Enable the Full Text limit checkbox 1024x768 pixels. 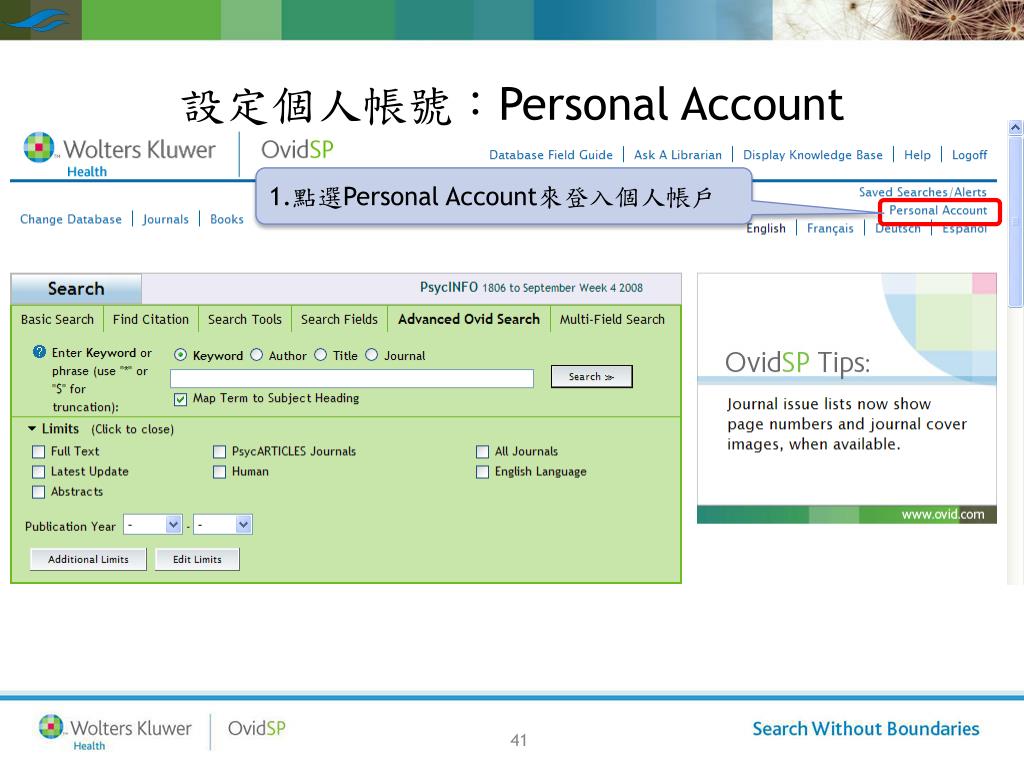pyautogui.click(x=39, y=452)
